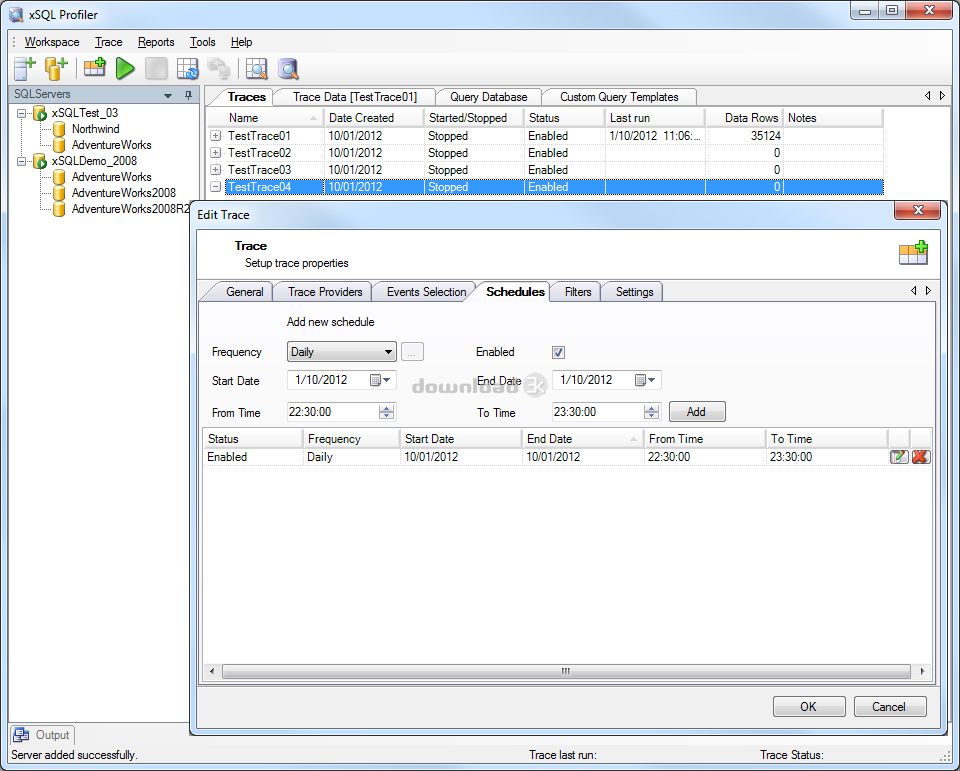Close the Edit Trace dialog

pos(917,210)
